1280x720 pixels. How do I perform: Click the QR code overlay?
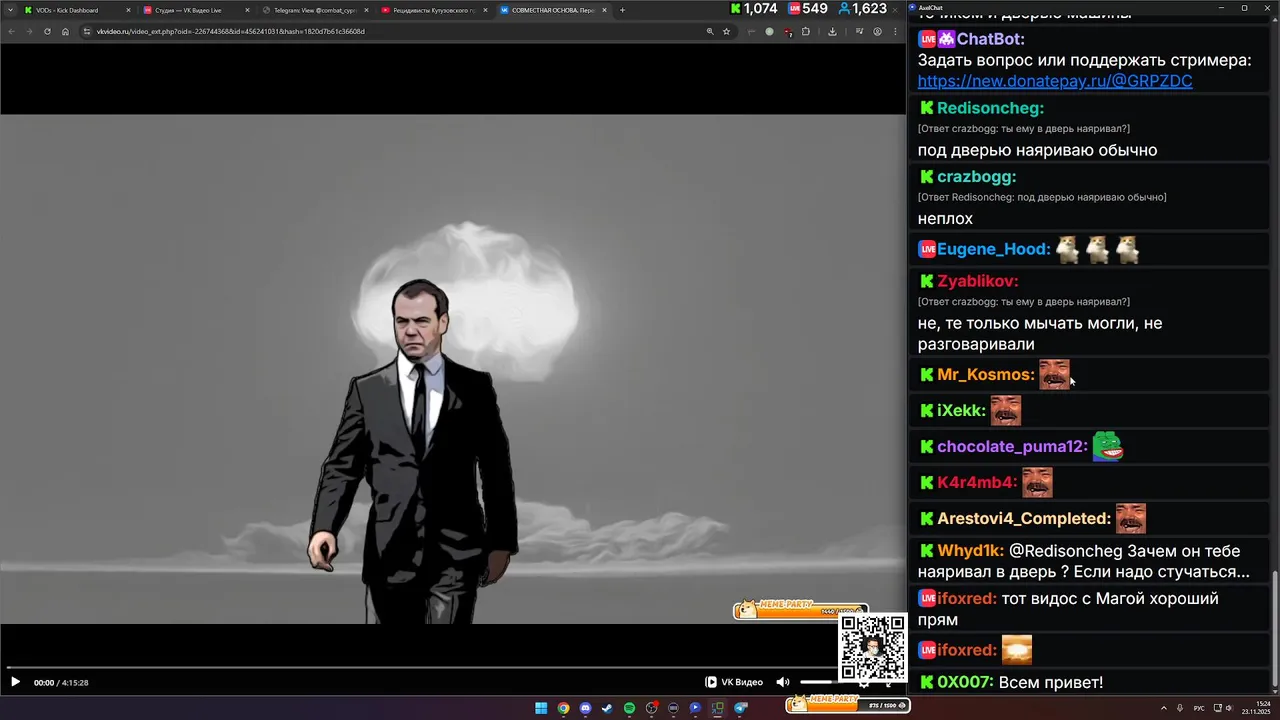[x=872, y=648]
